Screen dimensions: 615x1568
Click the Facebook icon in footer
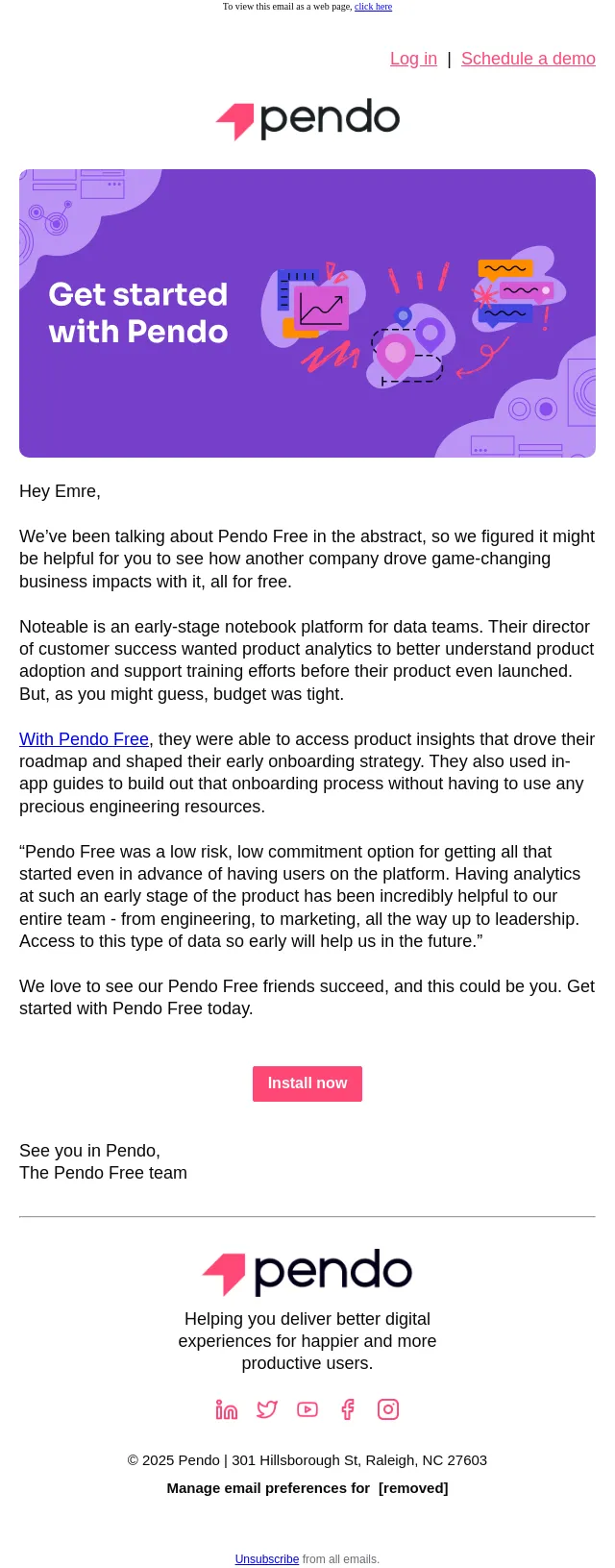(x=348, y=1409)
